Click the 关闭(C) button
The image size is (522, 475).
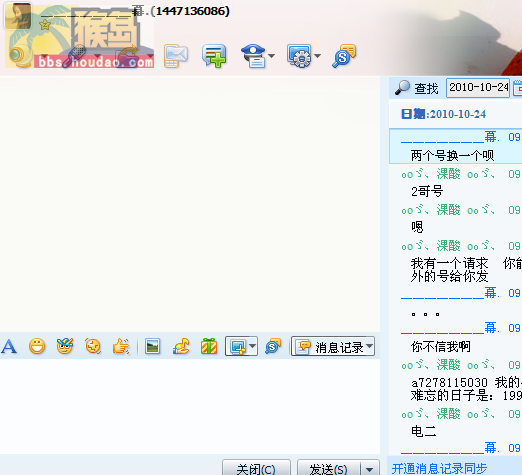pos(256,467)
